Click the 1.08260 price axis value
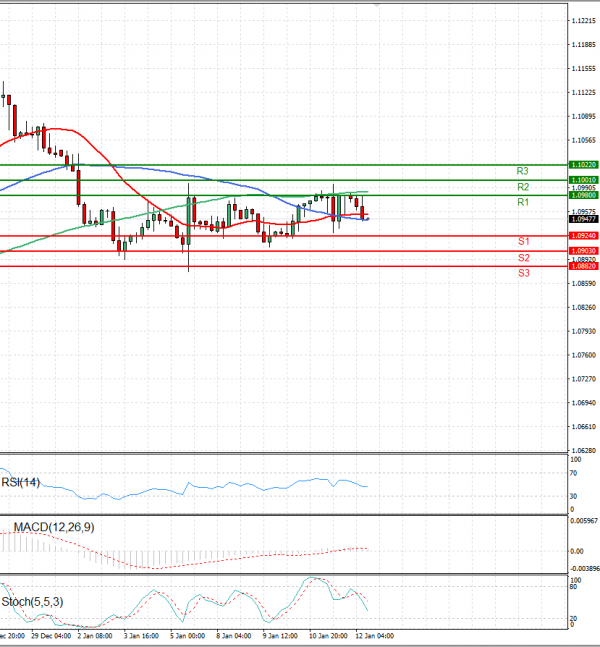The width and height of the screenshot is (600, 647). tap(583, 307)
